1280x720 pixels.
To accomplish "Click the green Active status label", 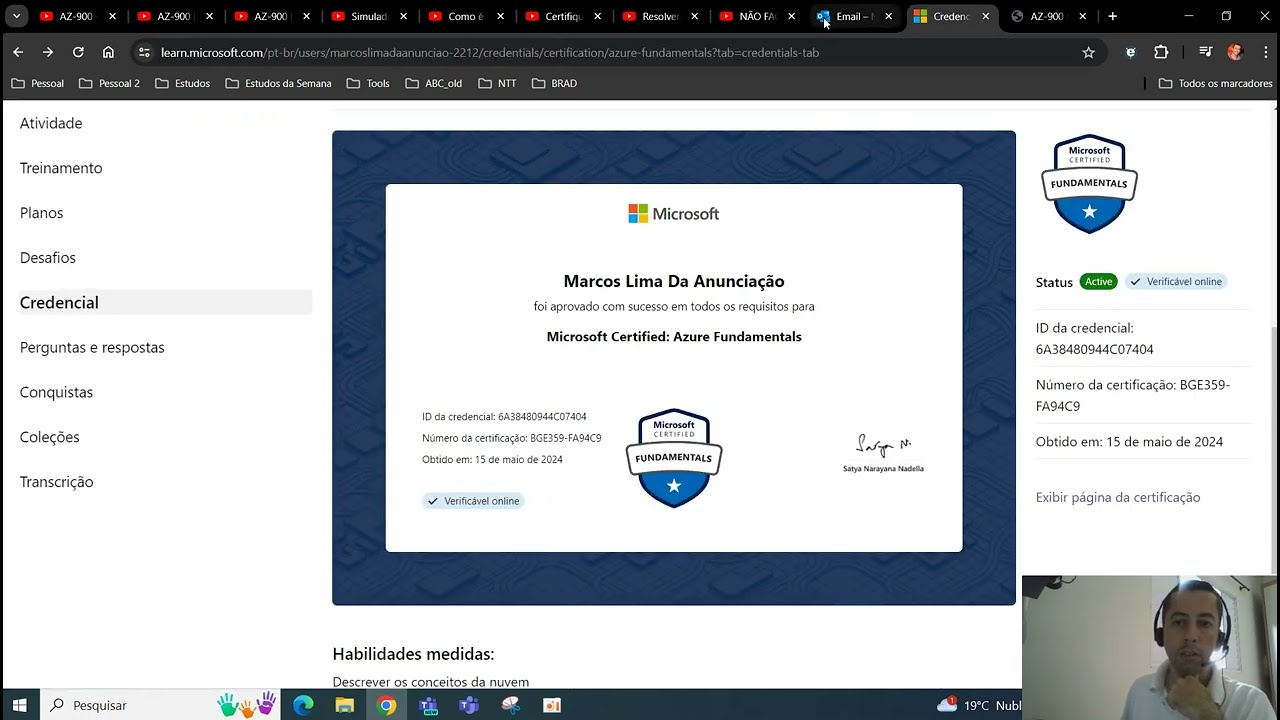I will click(1098, 282).
